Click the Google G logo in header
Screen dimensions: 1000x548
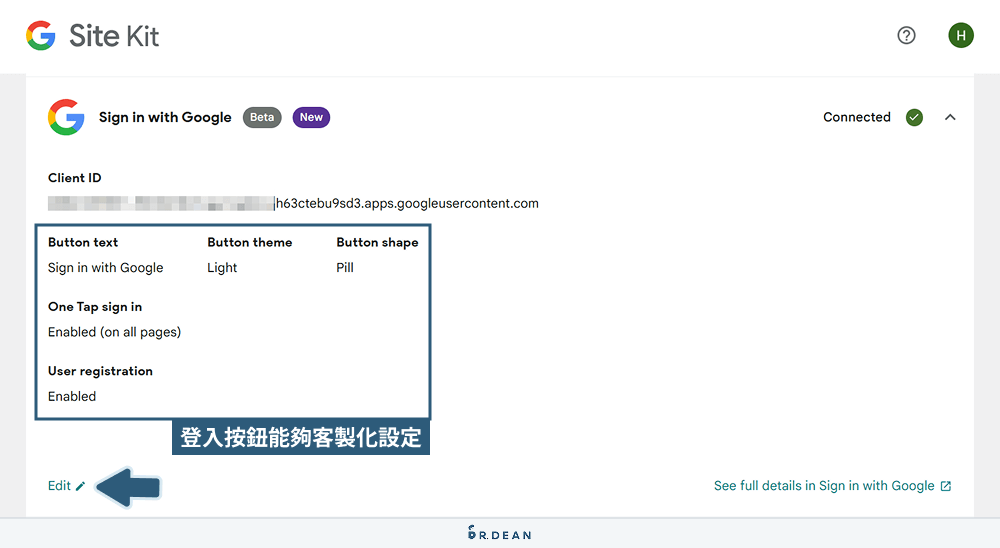[41, 35]
